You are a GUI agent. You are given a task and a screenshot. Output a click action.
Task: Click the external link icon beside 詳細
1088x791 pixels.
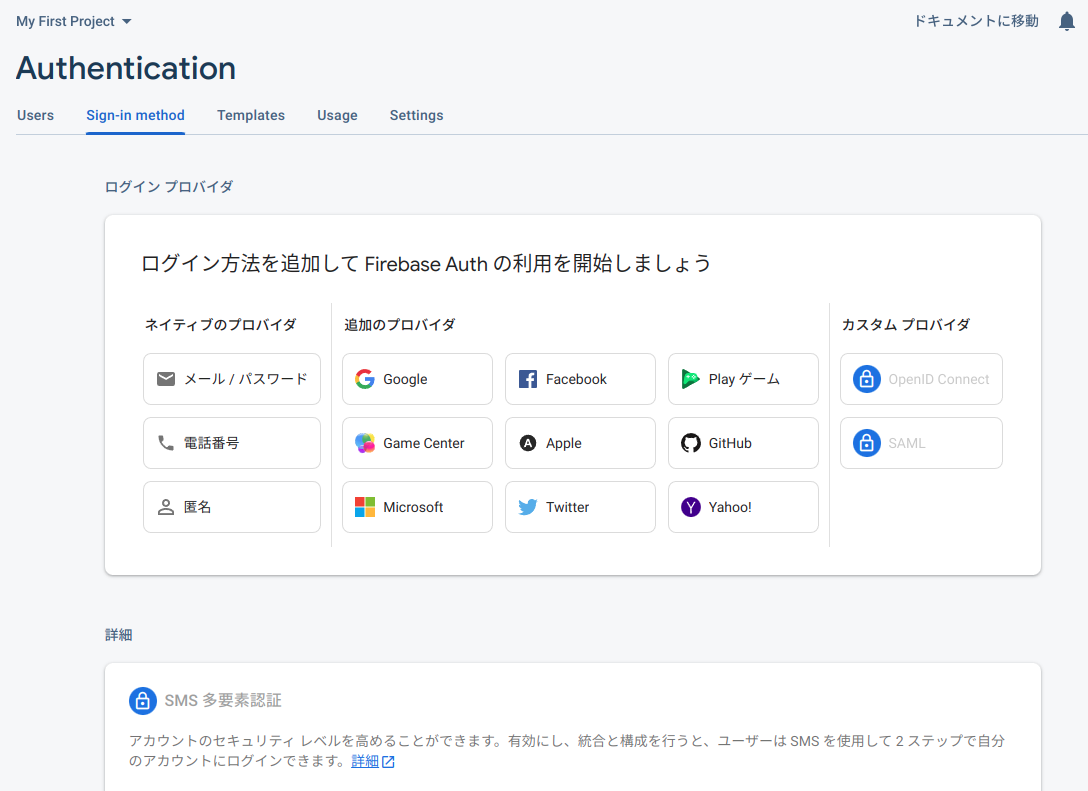pos(389,762)
